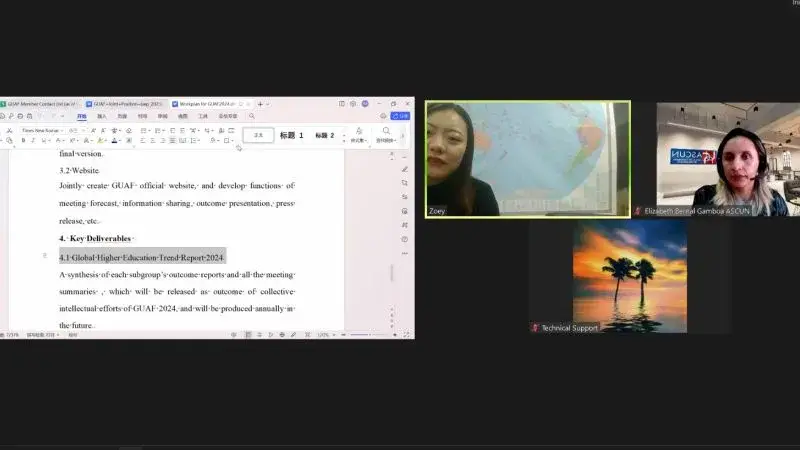Open the 插入 Insert ribbon tab

point(102,116)
